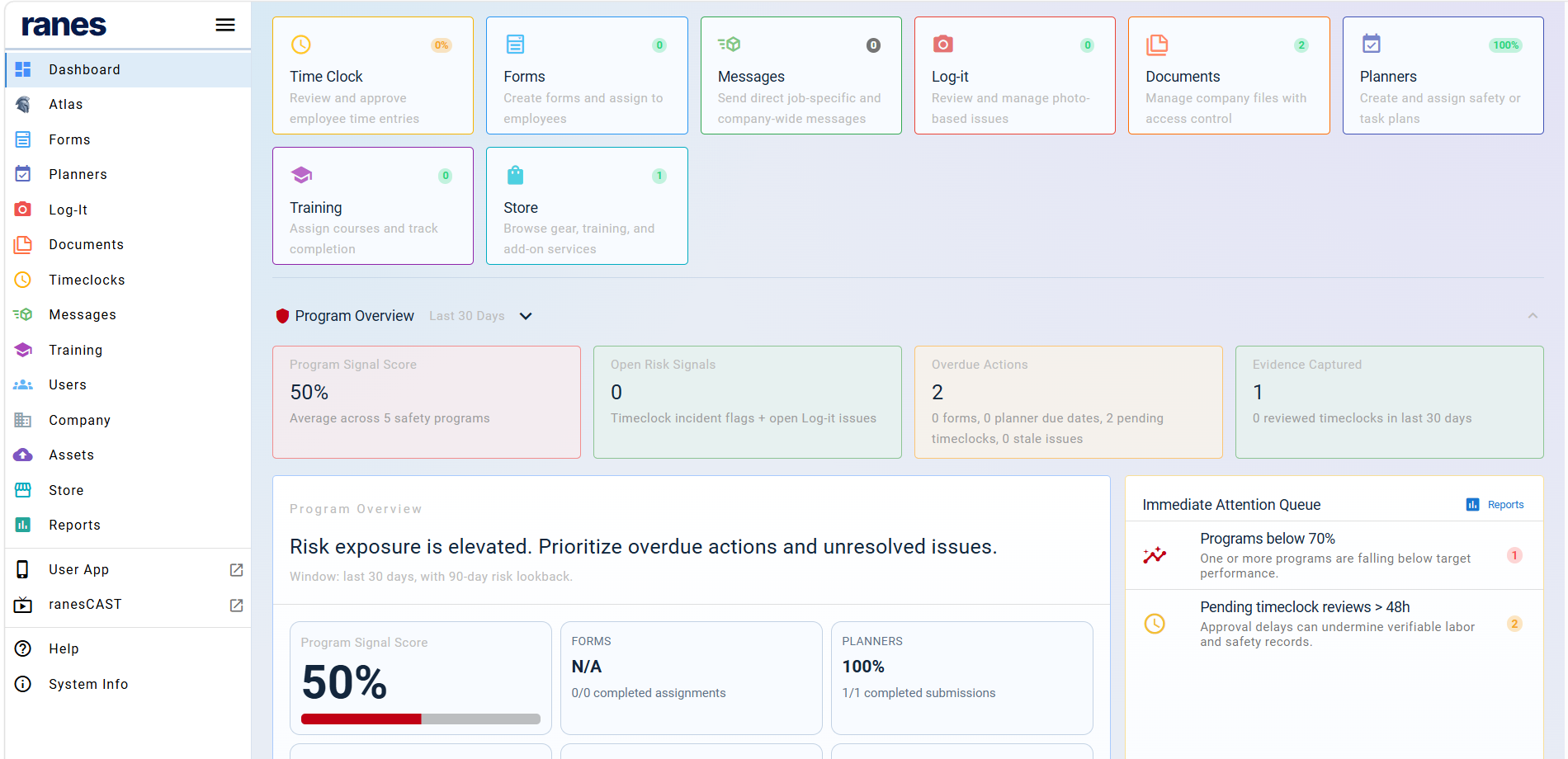Click the System Info icon
The image size is (1568, 759).
point(23,684)
